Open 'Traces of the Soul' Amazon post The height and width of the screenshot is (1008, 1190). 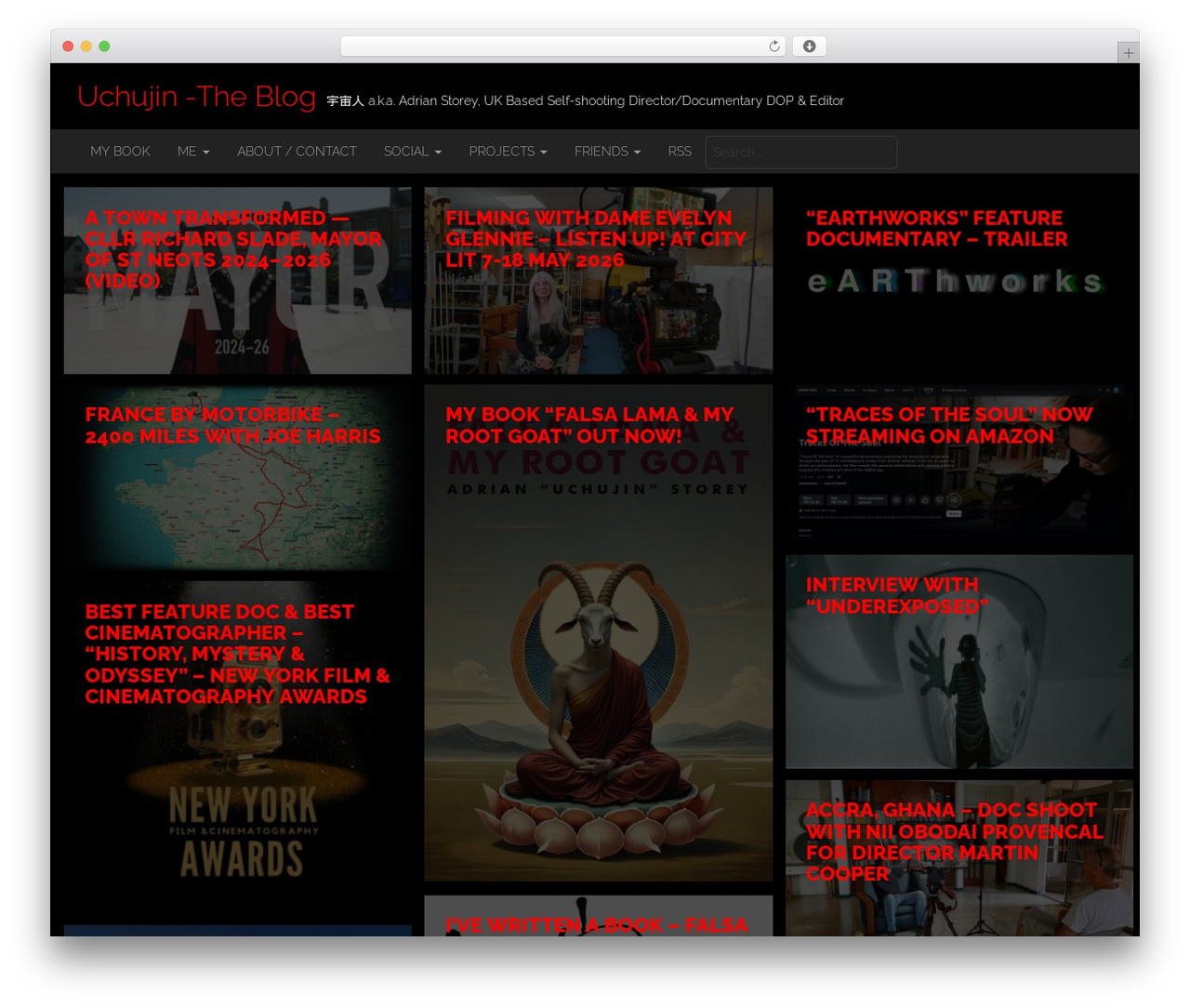pyautogui.click(x=948, y=425)
